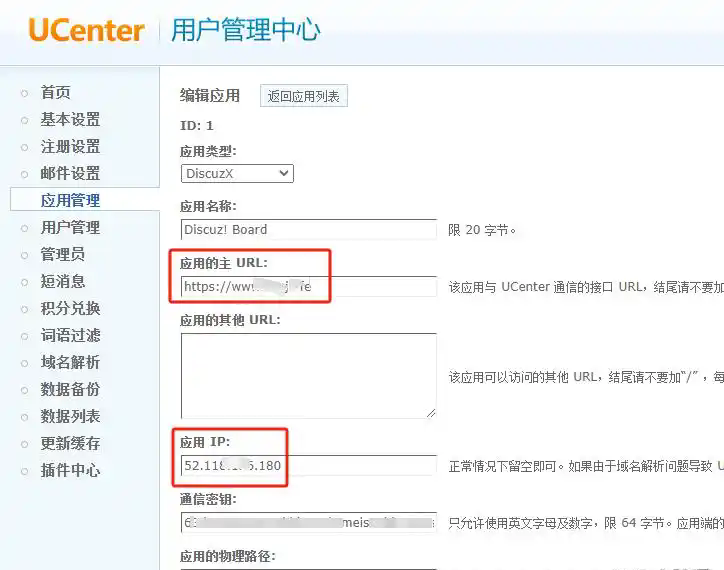
Task: Expand the 应用类型 DiscuzX dropdown
Action: click(237, 173)
